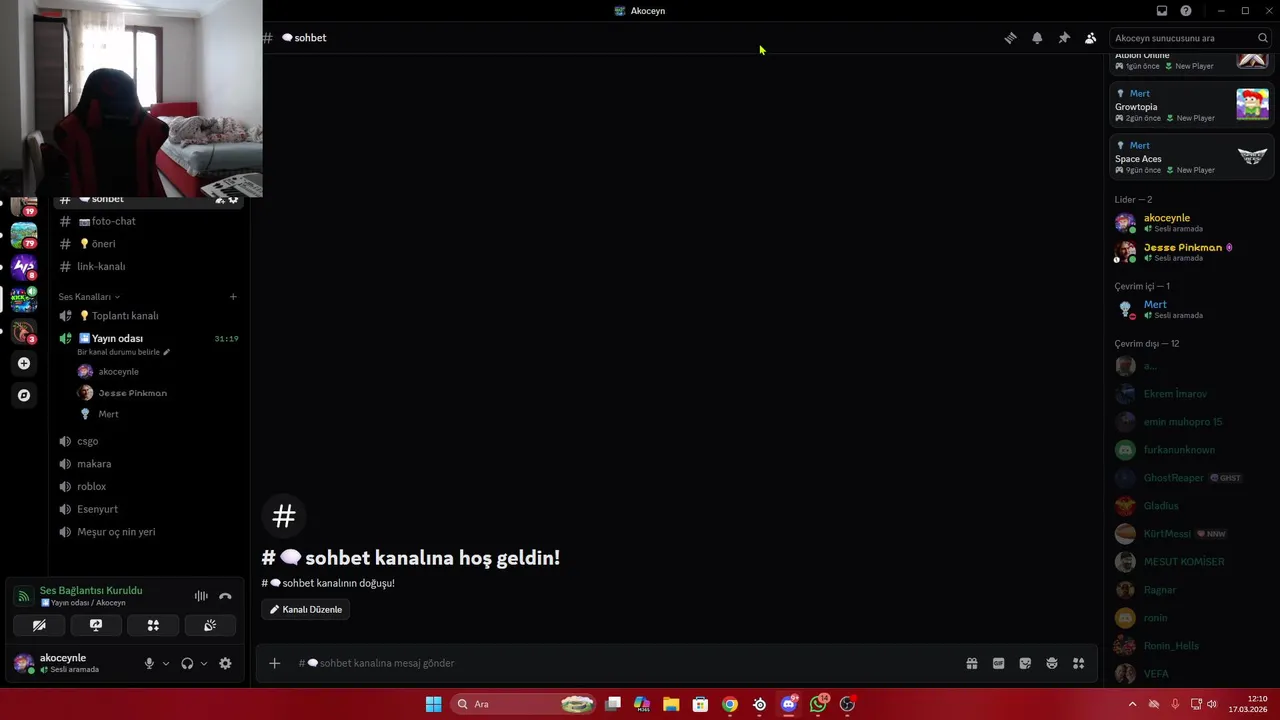Open WhatsApp from taskbar
Image resolution: width=1280 pixels, height=720 pixels.
[819, 704]
